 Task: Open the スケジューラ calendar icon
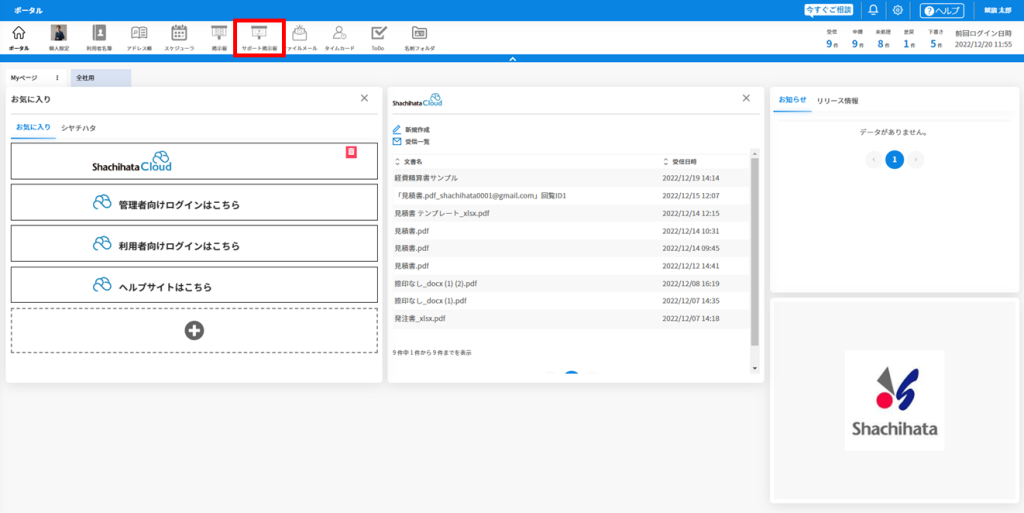[x=179, y=38]
